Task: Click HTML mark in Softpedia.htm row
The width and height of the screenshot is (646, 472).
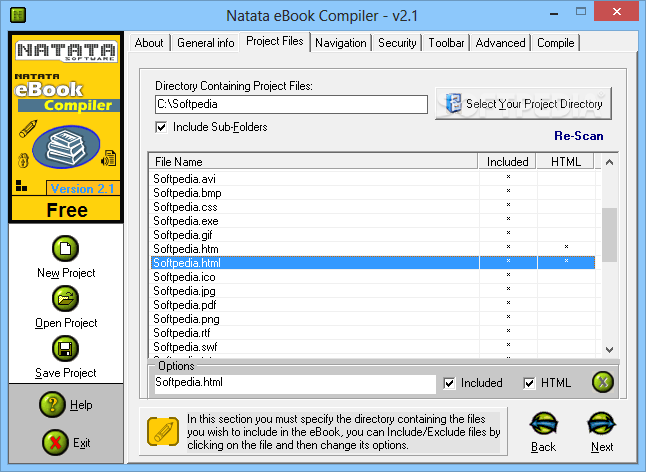Action: click(566, 247)
